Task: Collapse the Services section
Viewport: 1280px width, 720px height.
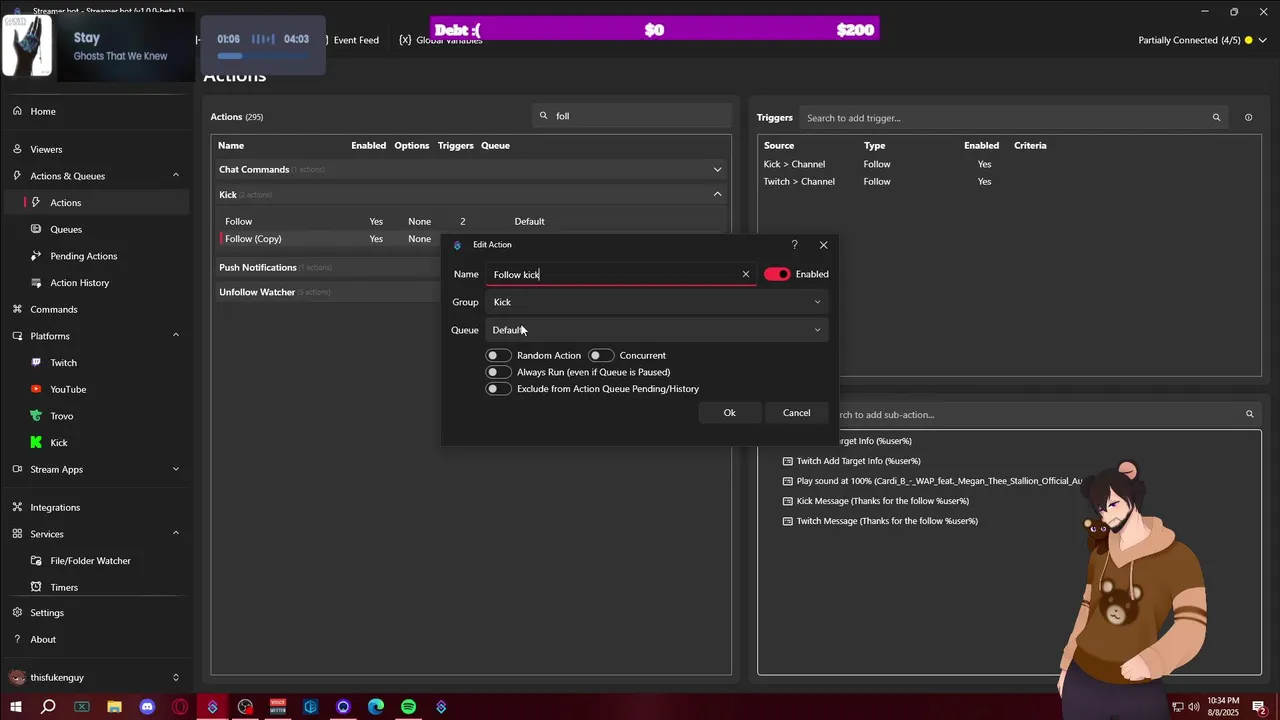Action: (x=176, y=534)
